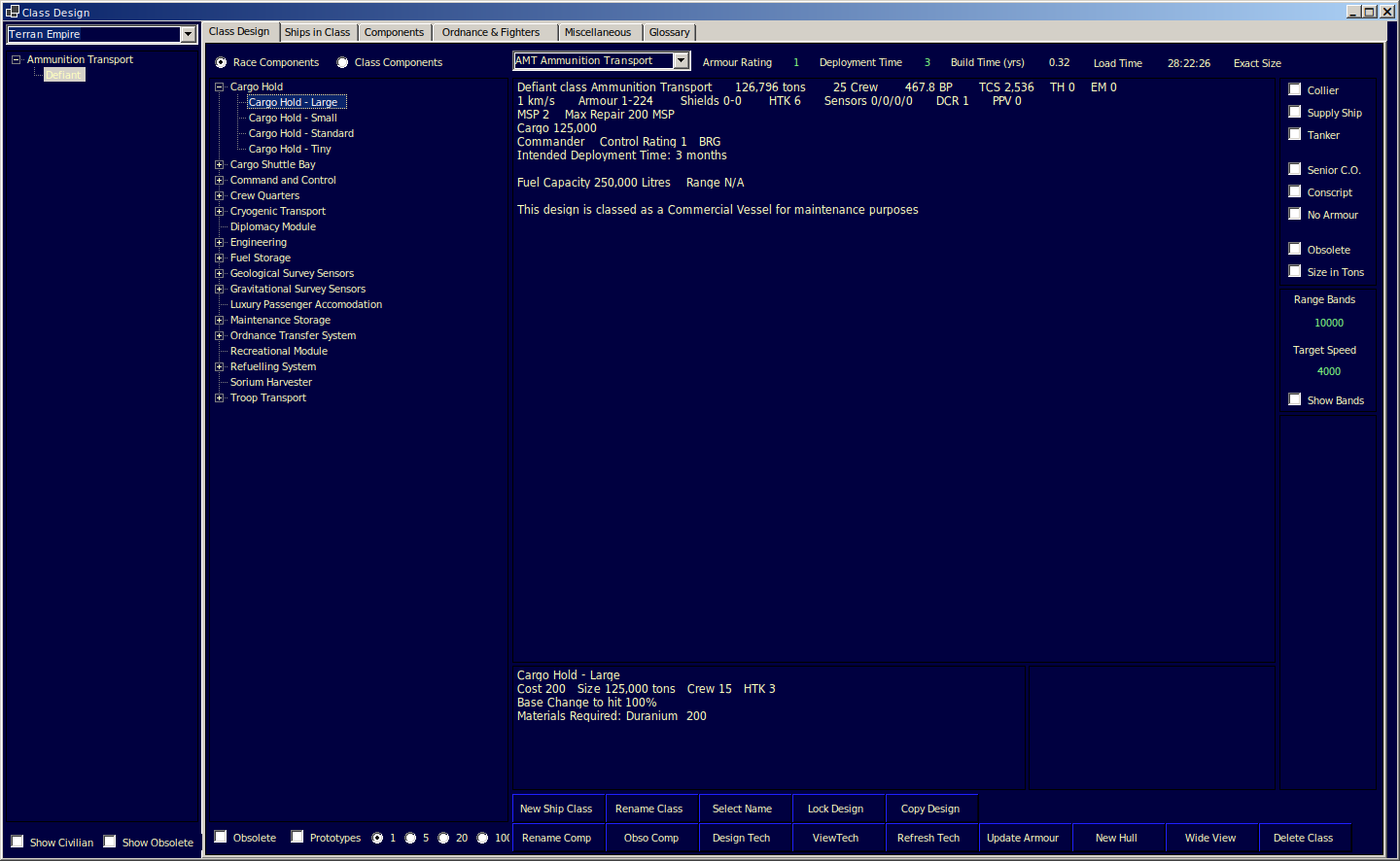The image size is (1400, 861).
Task: Toggle the Supply Ship checkbox
Action: pos(1295,112)
